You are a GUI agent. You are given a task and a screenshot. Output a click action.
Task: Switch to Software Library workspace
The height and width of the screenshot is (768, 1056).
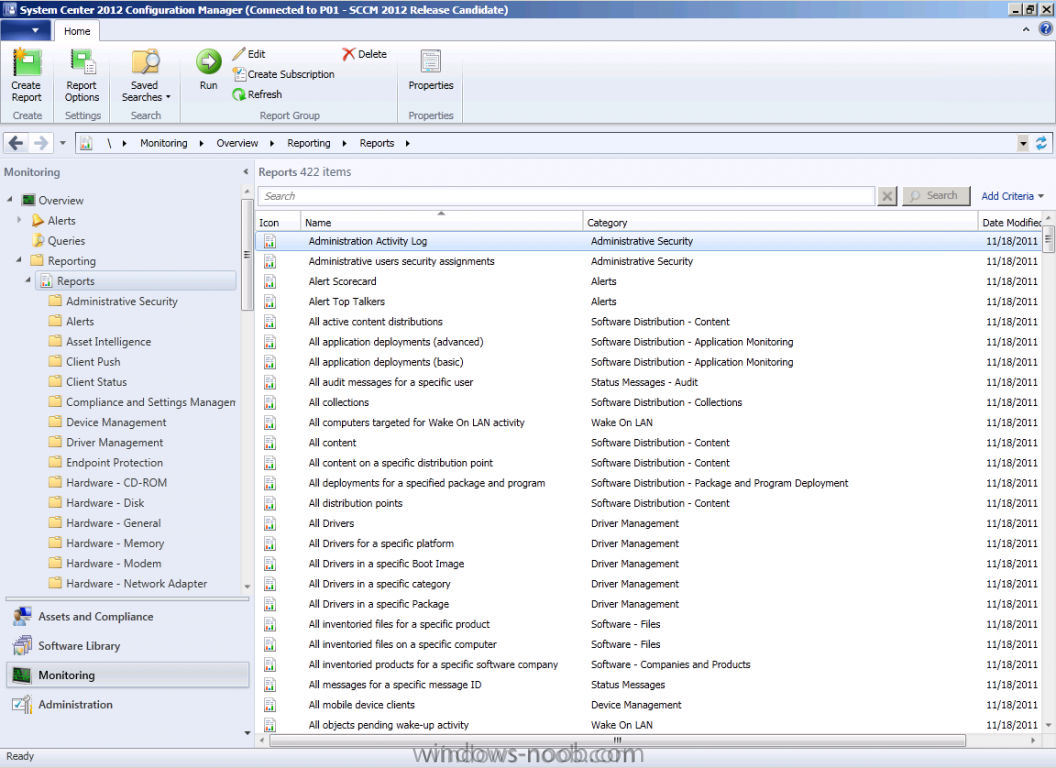128,645
